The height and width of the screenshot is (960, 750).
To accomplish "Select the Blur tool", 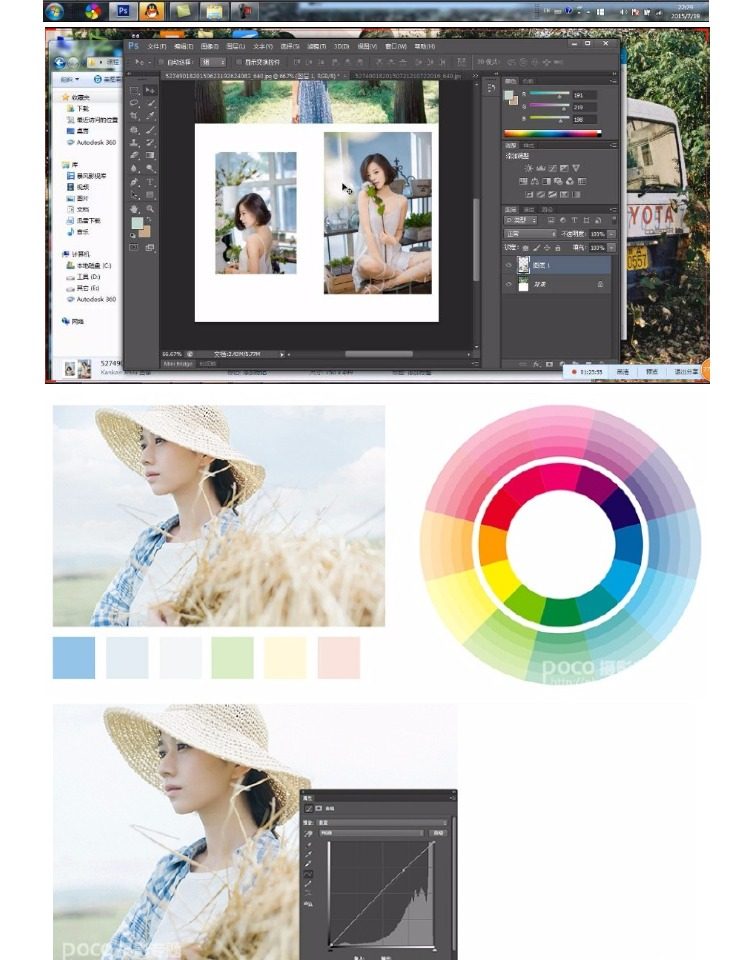I will tap(135, 168).
